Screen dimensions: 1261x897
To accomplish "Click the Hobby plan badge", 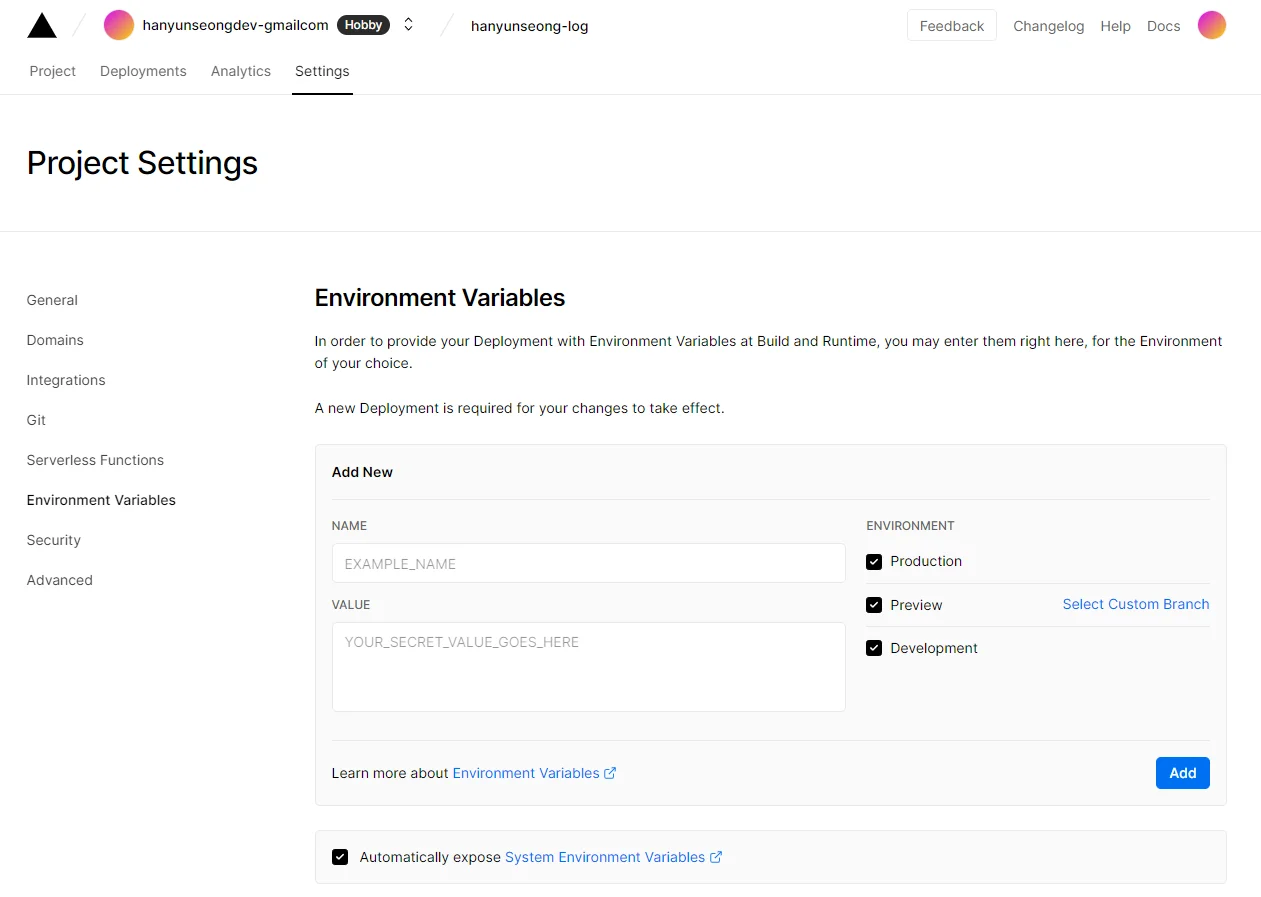I will tap(363, 25).
